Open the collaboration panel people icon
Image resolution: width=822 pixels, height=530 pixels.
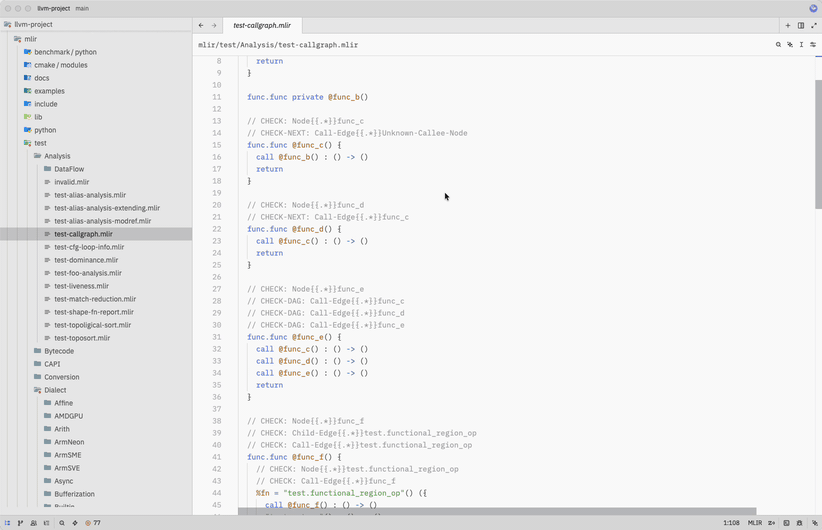(x=34, y=523)
